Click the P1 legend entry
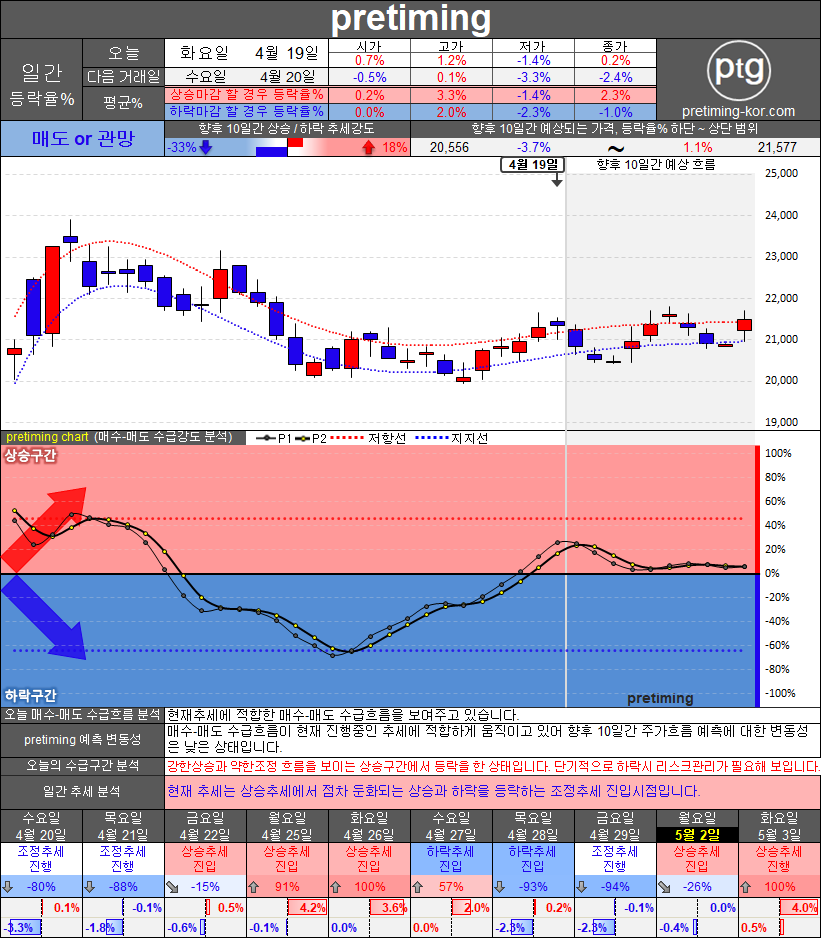The height and width of the screenshot is (938, 821). point(274,438)
